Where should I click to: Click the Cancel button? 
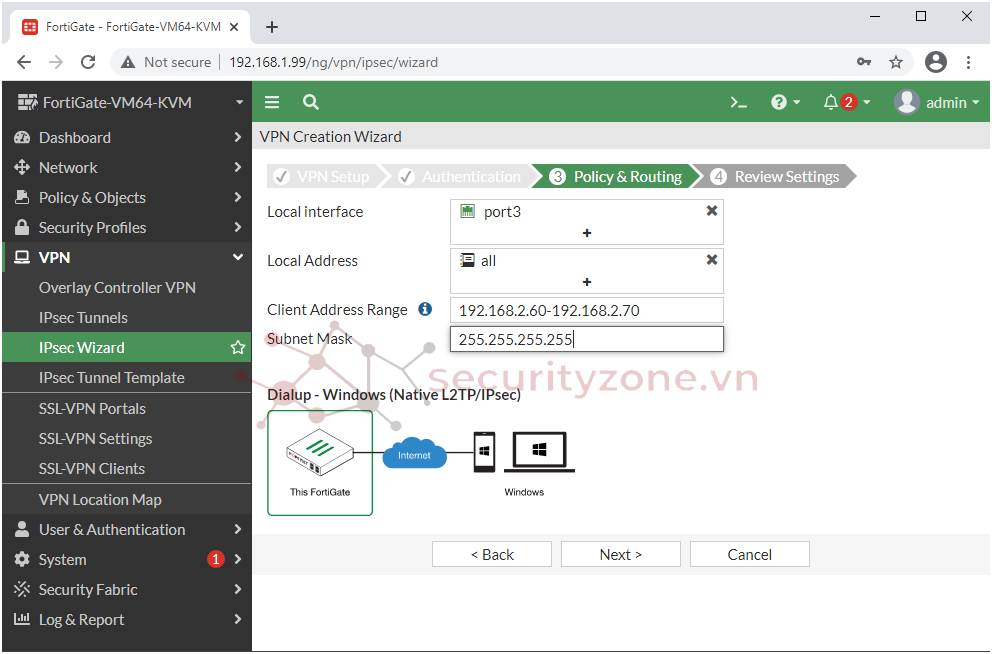pyautogui.click(x=749, y=554)
